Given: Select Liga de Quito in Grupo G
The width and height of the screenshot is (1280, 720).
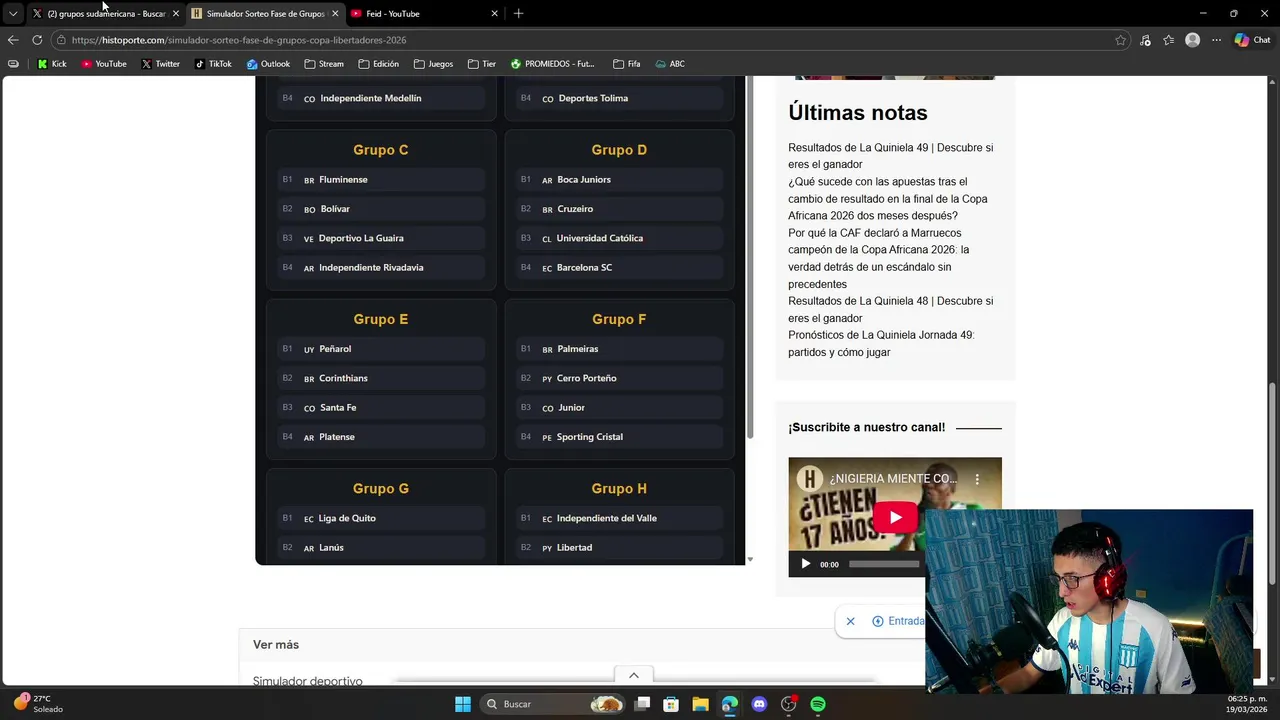Looking at the screenshot, I should [381, 518].
